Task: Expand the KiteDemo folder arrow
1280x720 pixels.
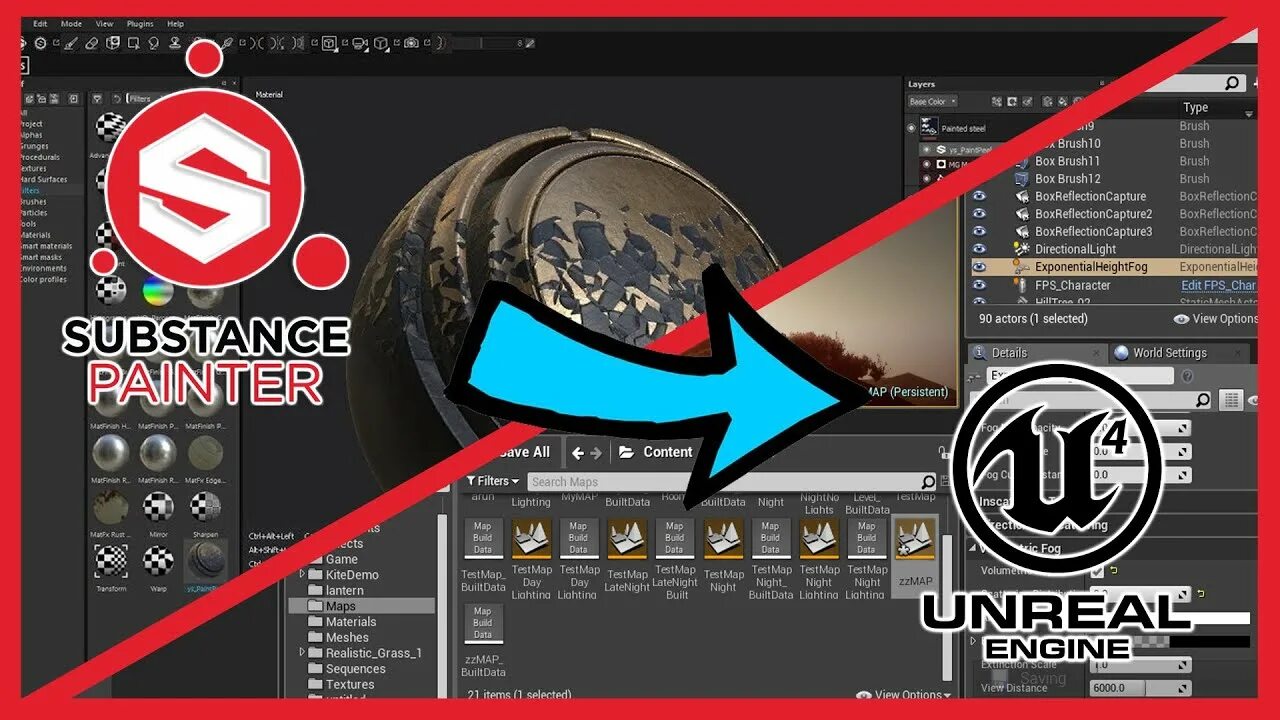Action: pos(303,575)
